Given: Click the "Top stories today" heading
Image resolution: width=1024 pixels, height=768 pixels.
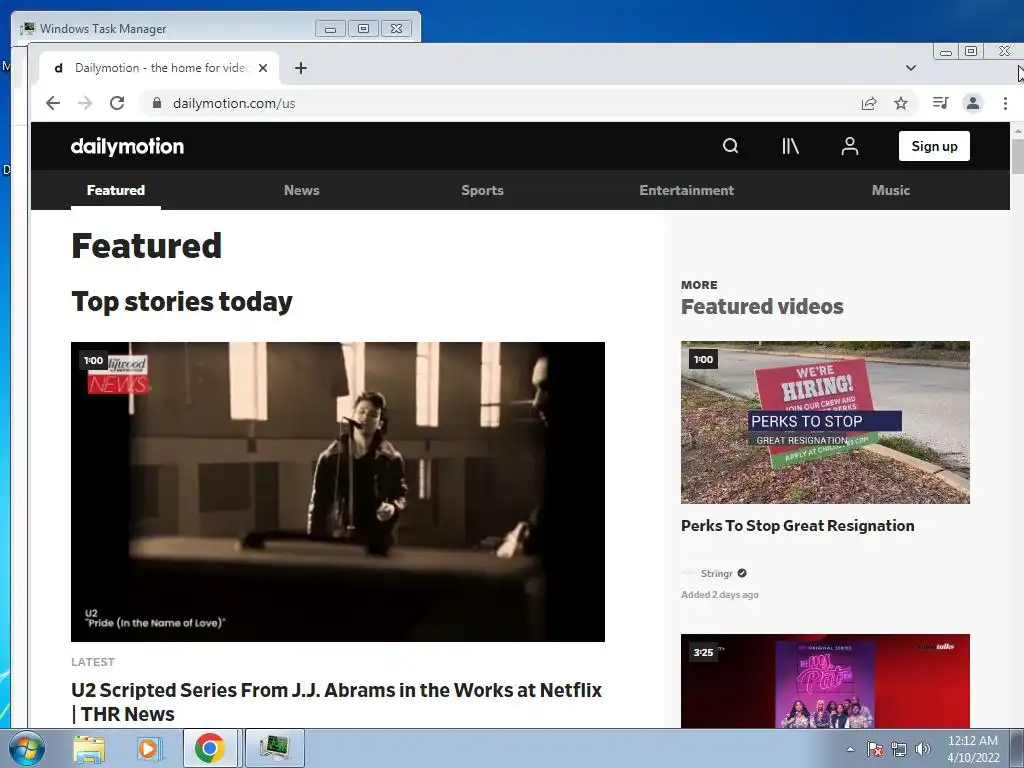Looking at the screenshot, I should [x=182, y=302].
